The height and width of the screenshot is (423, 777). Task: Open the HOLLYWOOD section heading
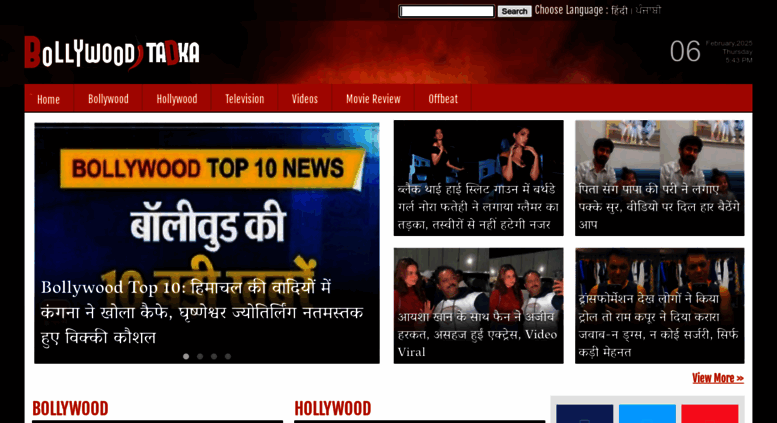(x=333, y=409)
